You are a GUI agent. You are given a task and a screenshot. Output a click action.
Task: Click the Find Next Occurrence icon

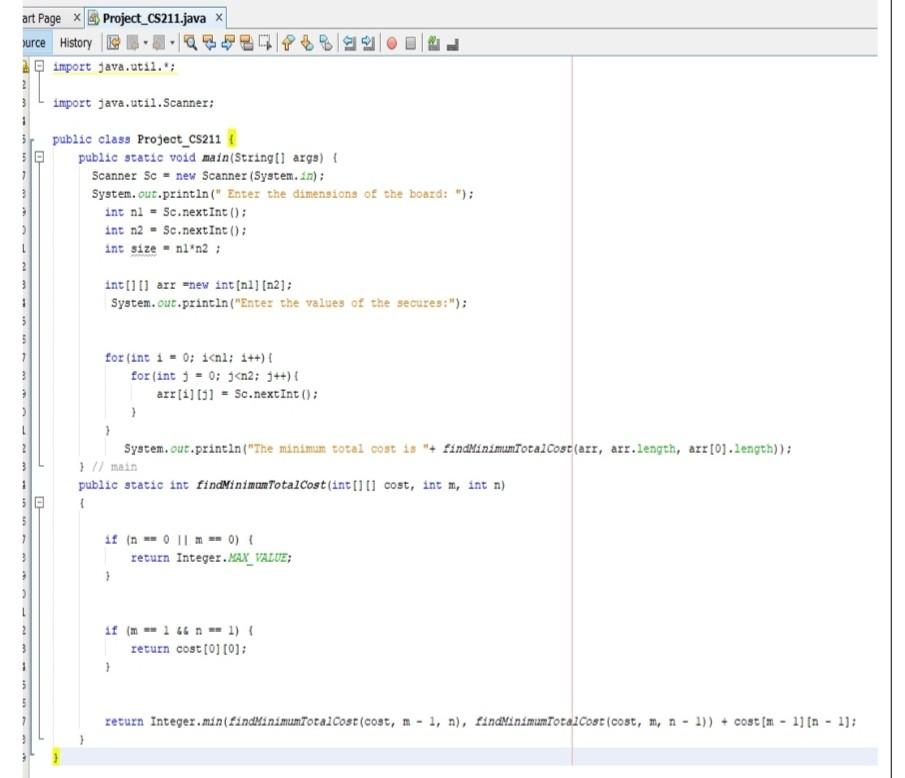coord(228,43)
